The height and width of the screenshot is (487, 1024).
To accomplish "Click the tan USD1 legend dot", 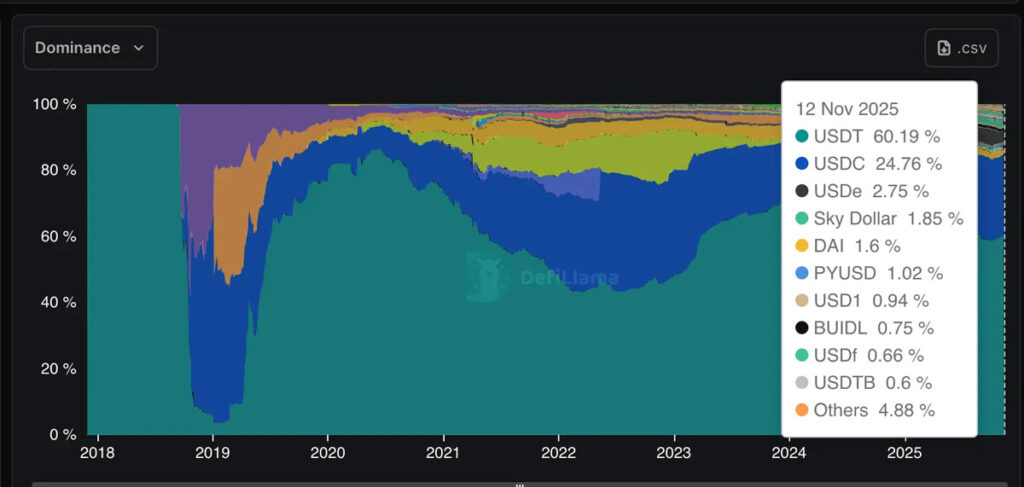I will point(802,300).
